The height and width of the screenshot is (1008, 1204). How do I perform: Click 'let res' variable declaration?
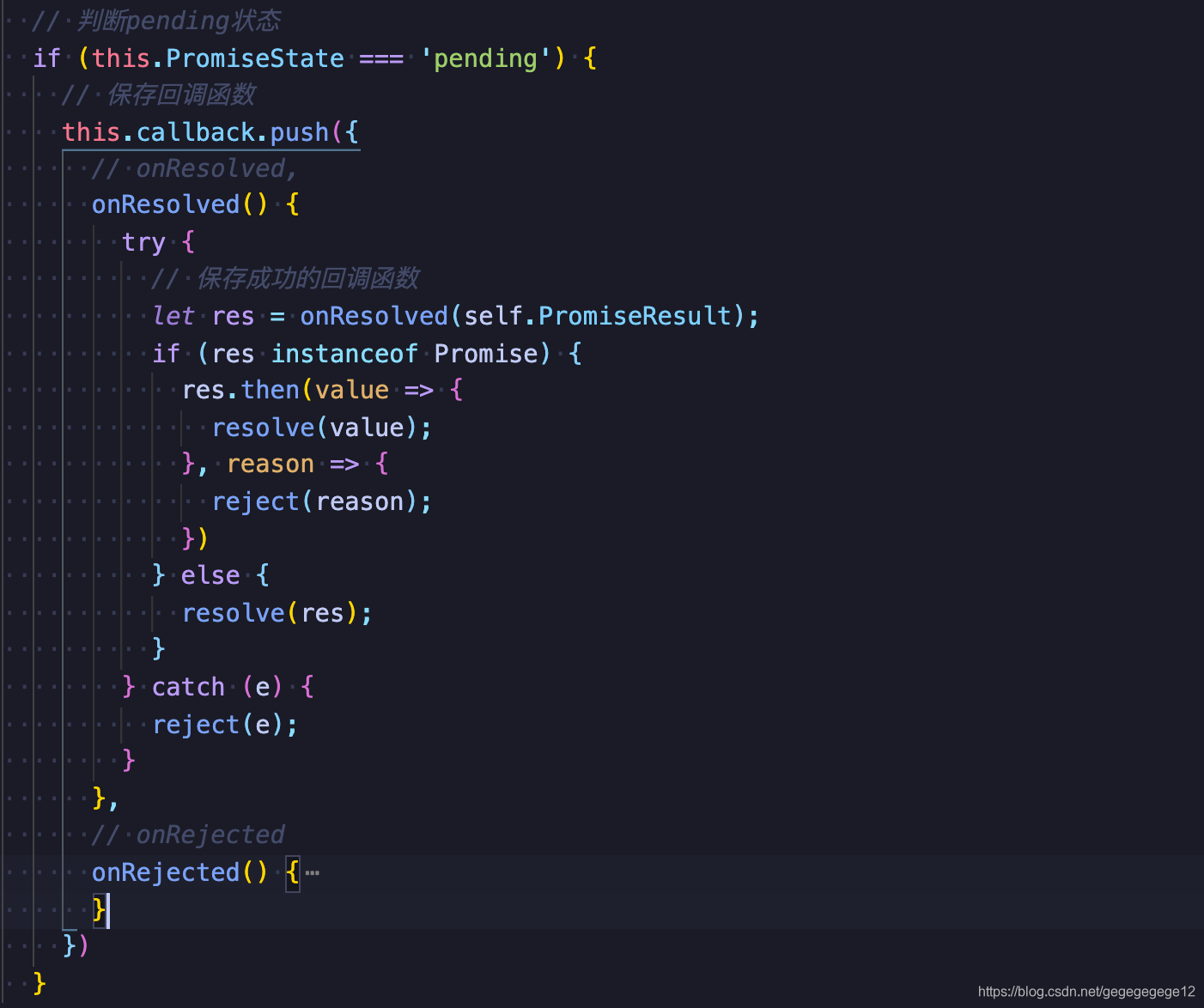tap(204, 316)
